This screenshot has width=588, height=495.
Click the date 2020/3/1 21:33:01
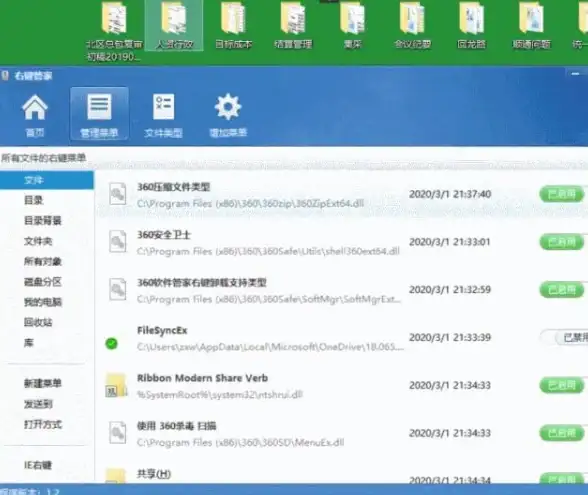(450, 242)
